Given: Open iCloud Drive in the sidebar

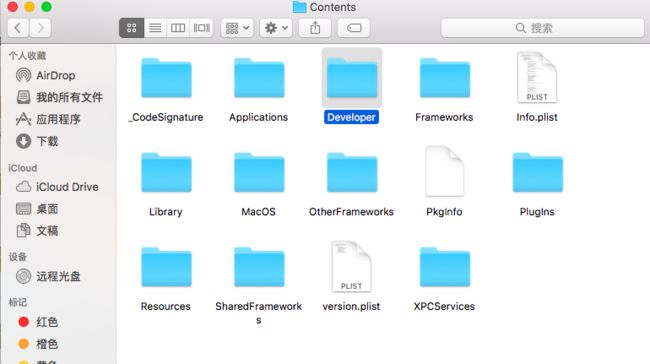Looking at the screenshot, I should pos(58,187).
